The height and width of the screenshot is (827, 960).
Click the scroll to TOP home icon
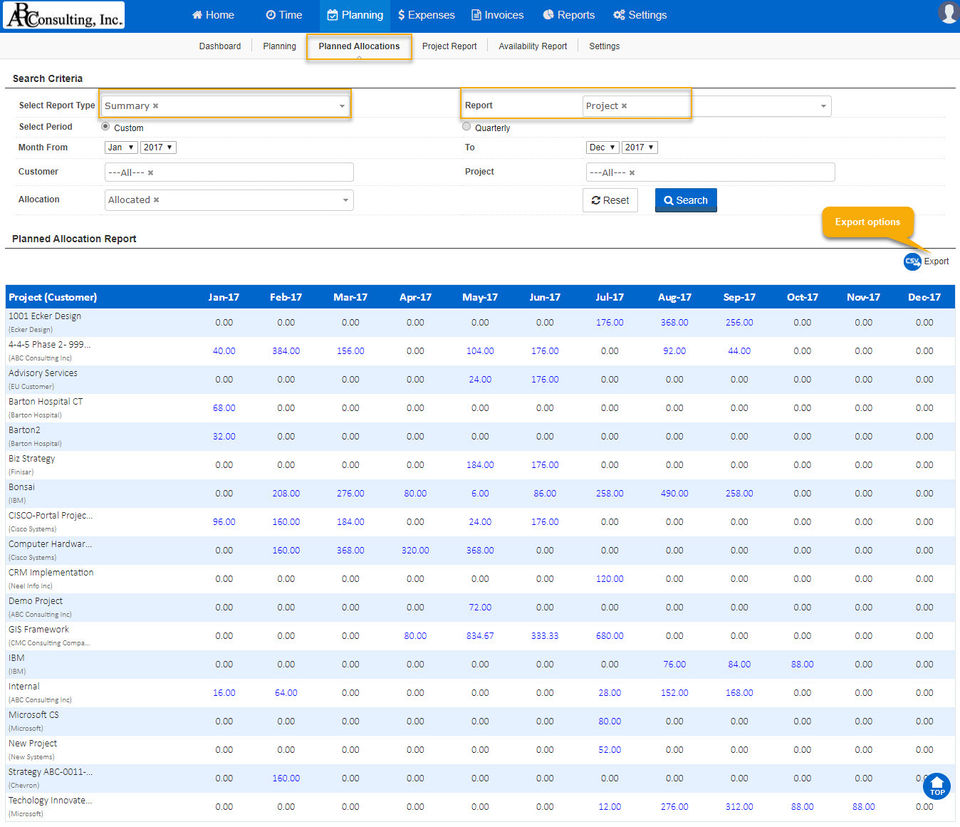[x=936, y=786]
